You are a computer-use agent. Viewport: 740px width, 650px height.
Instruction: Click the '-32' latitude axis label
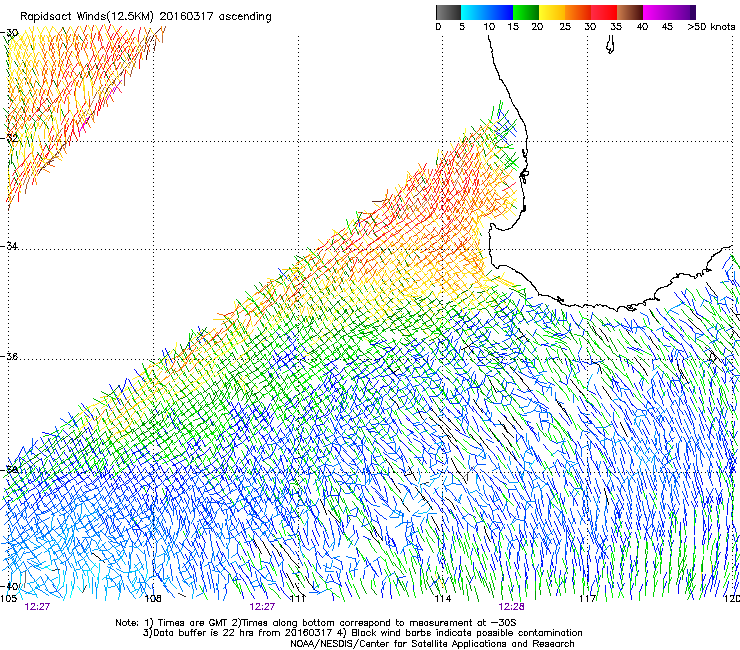pyautogui.click(x=9, y=138)
